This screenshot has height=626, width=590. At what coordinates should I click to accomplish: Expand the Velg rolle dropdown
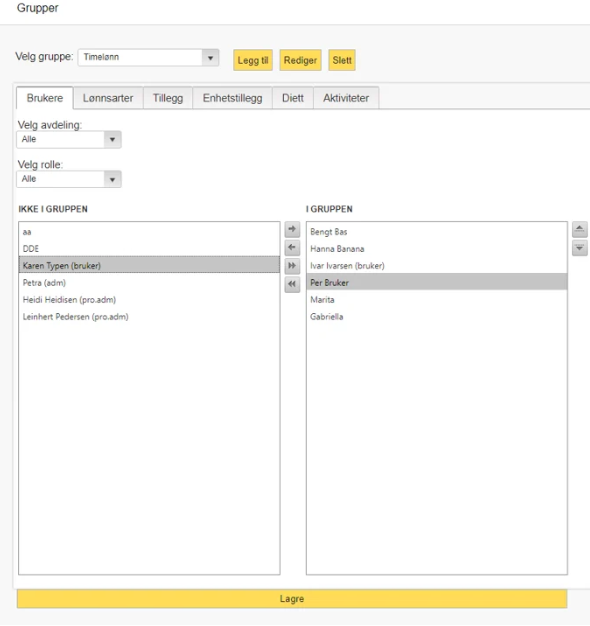[69, 179]
